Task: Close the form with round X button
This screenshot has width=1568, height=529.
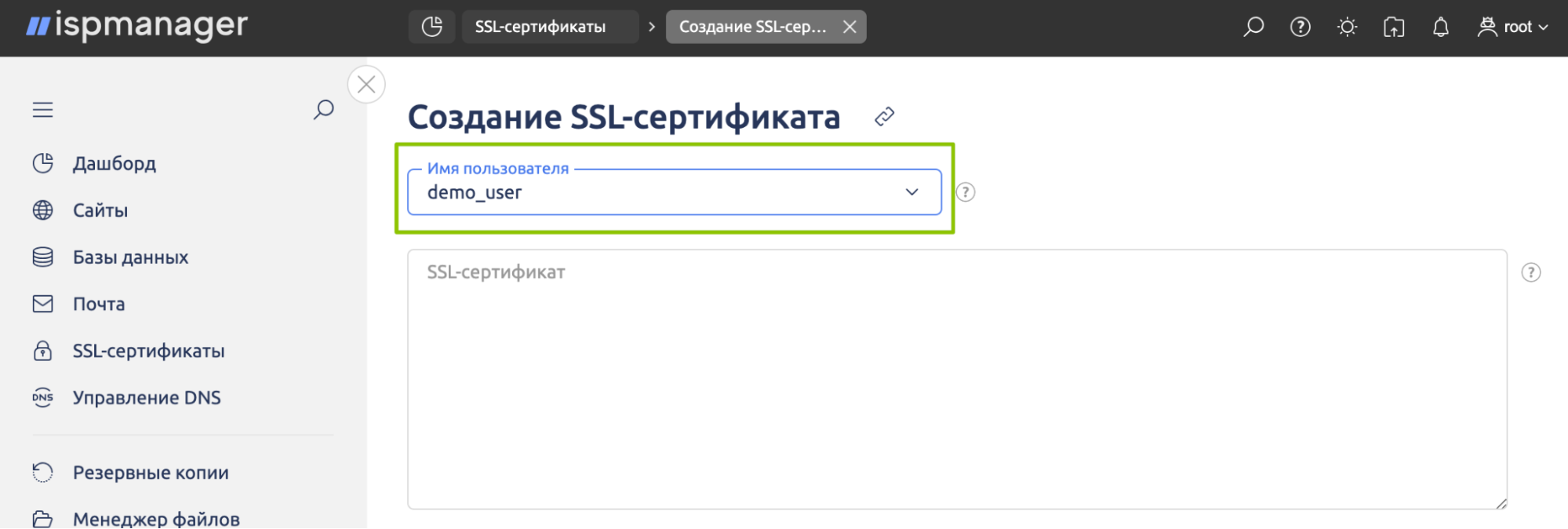Action: [366, 85]
